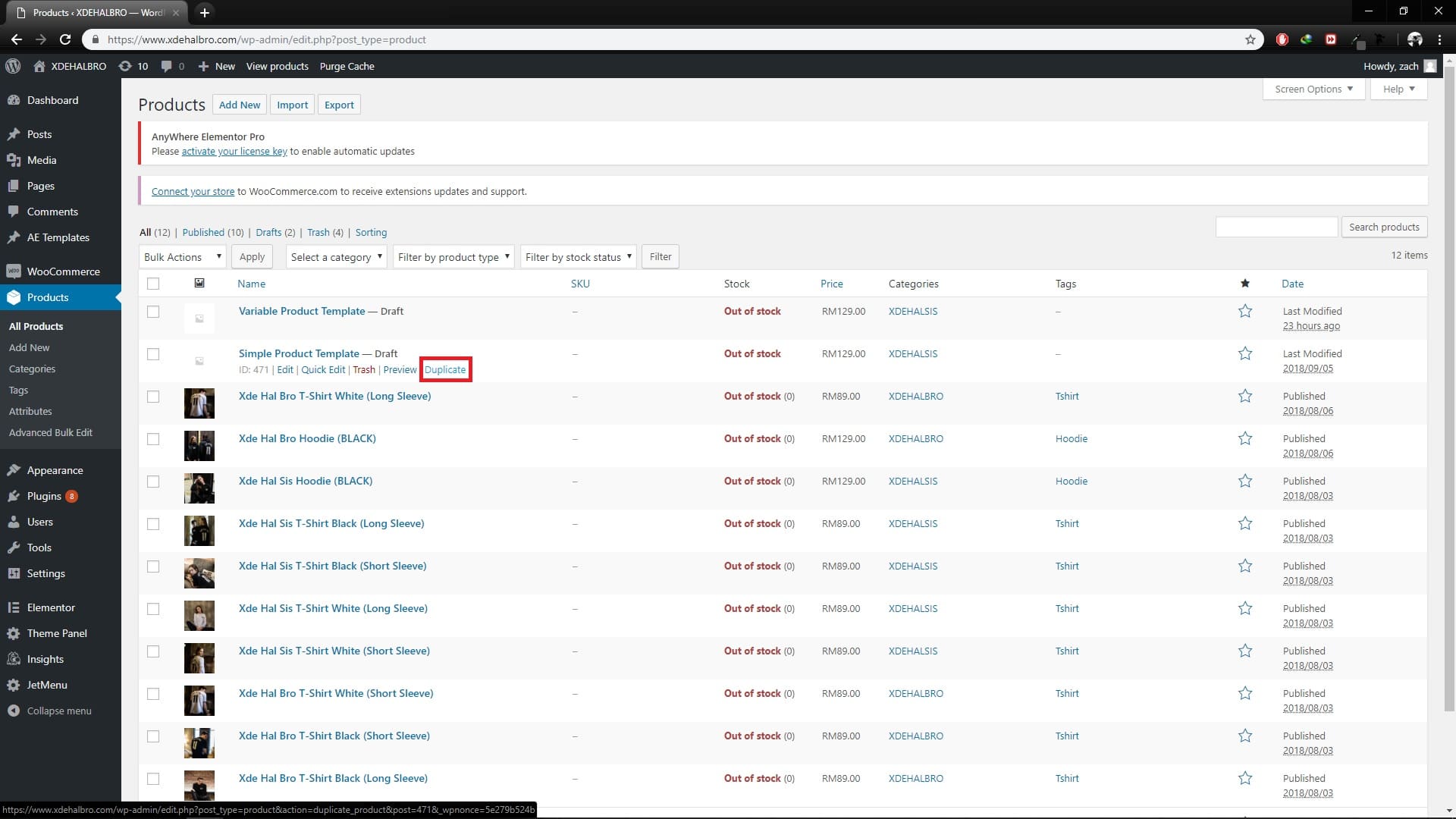Click Connect your store link
The height and width of the screenshot is (819, 1456).
(x=193, y=191)
